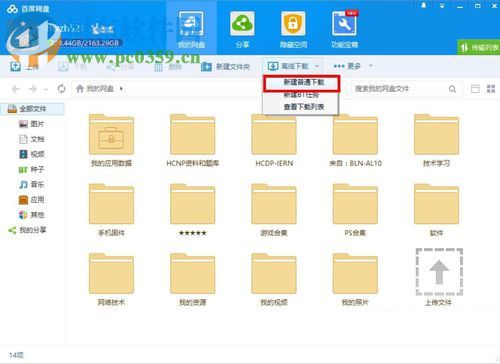The width and height of the screenshot is (500, 364).
Task: Switch to grid view layout
Action: click(491, 89)
